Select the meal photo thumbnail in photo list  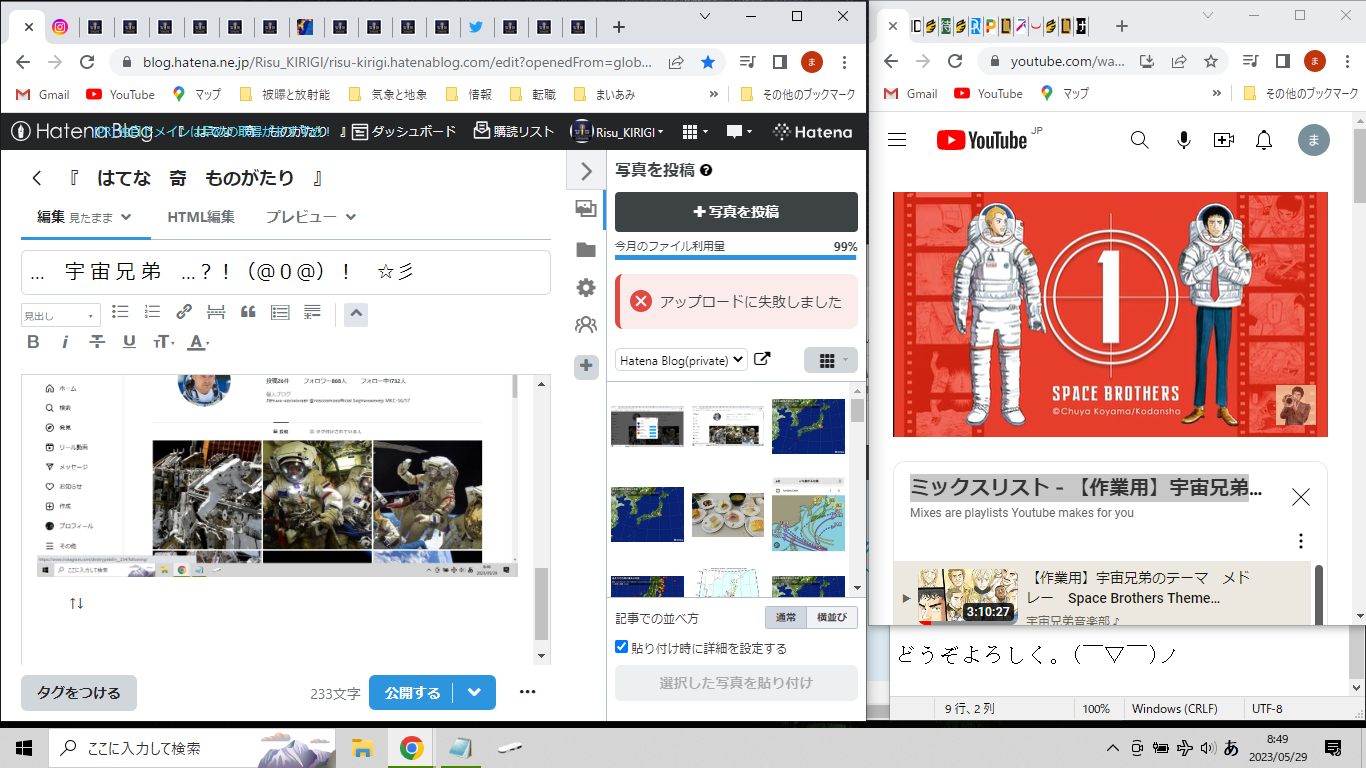click(x=727, y=513)
